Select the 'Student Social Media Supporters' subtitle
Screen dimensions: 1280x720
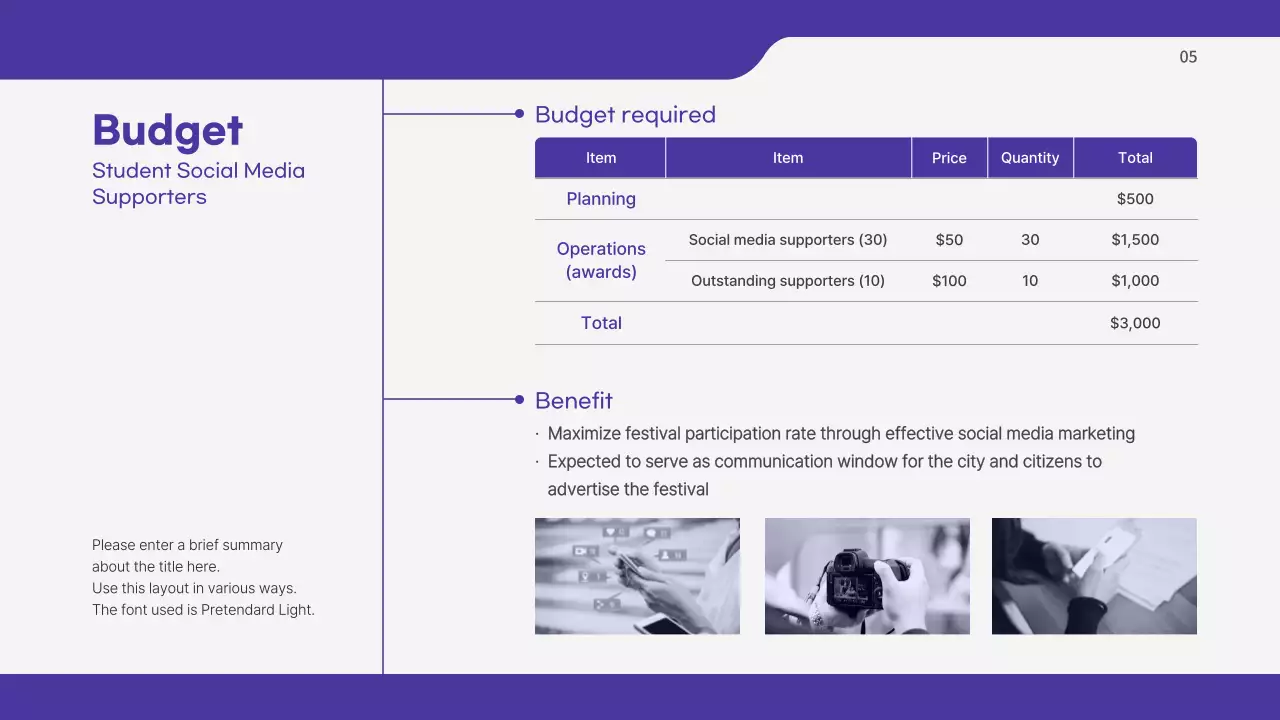pos(198,184)
